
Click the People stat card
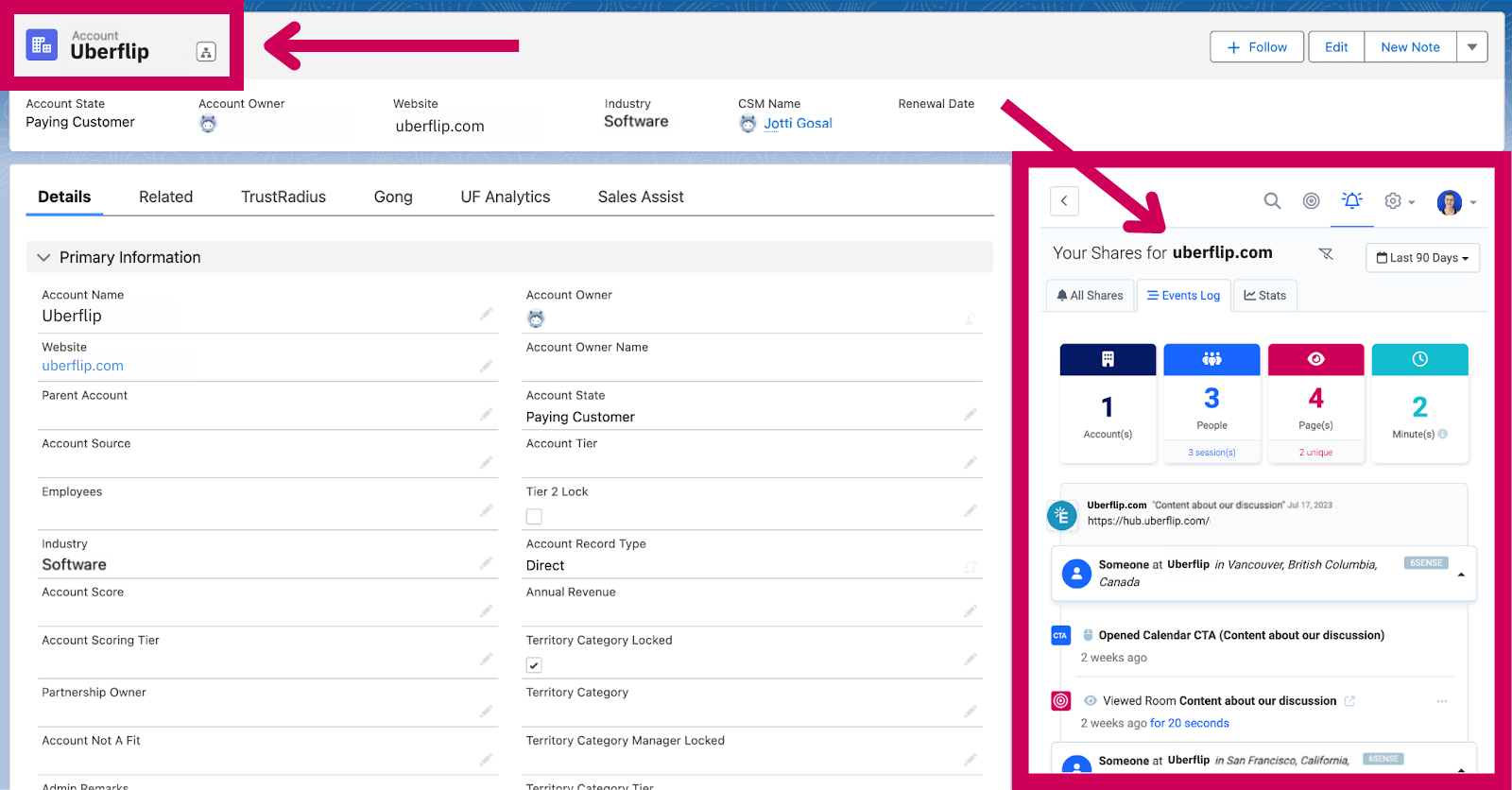(1211, 404)
